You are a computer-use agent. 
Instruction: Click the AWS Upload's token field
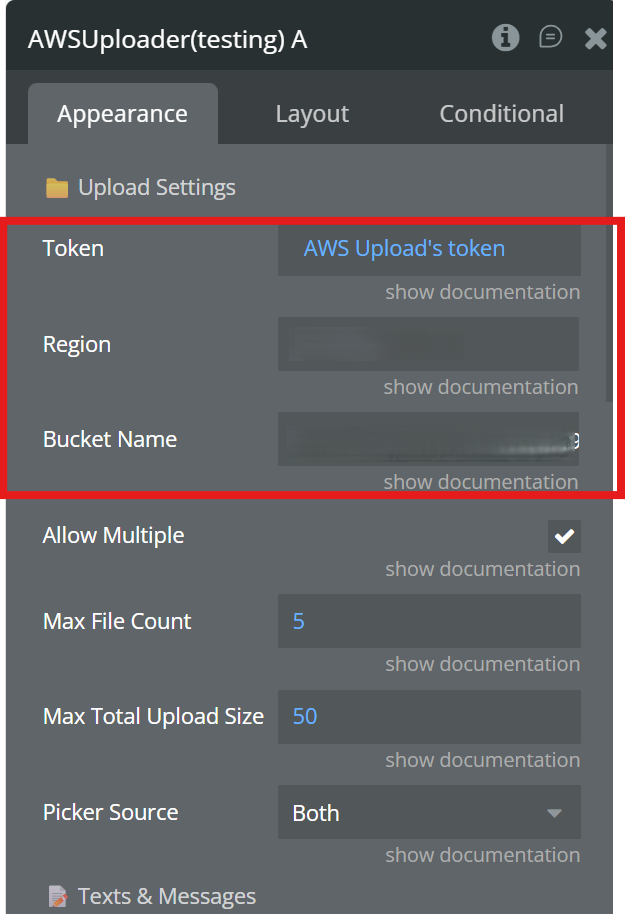429,248
